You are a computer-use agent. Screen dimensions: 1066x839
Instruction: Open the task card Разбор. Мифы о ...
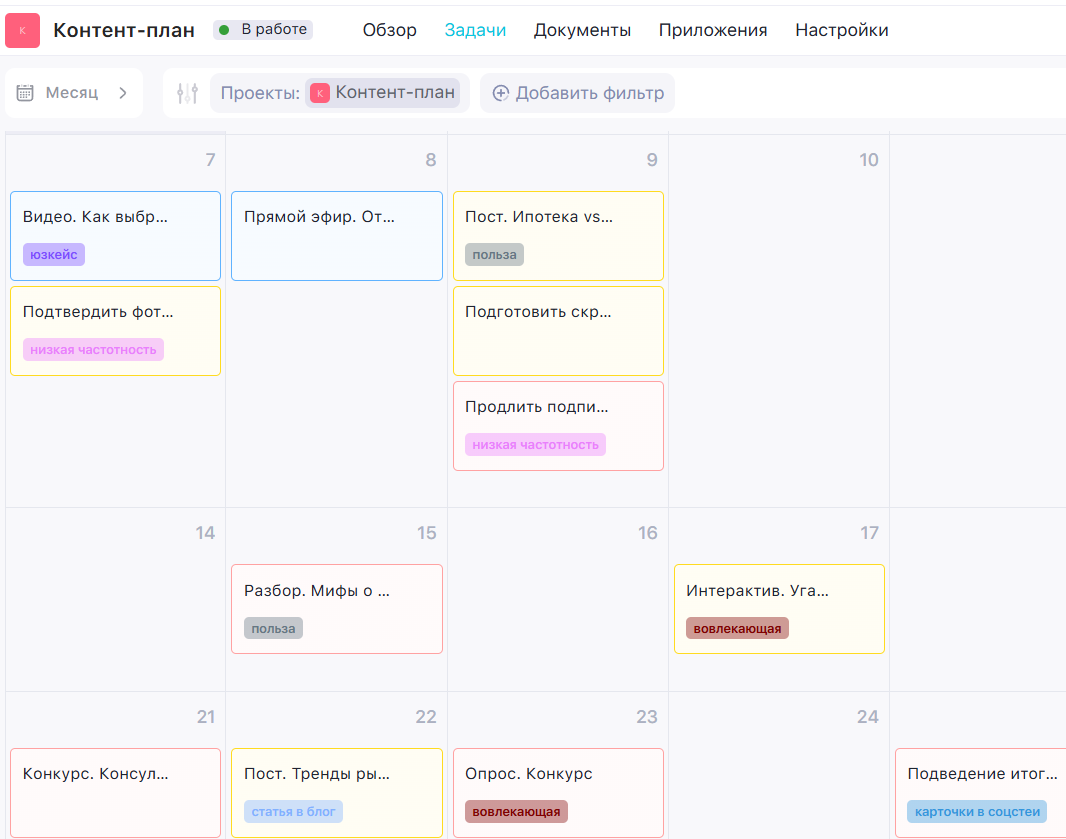pyautogui.click(x=337, y=609)
